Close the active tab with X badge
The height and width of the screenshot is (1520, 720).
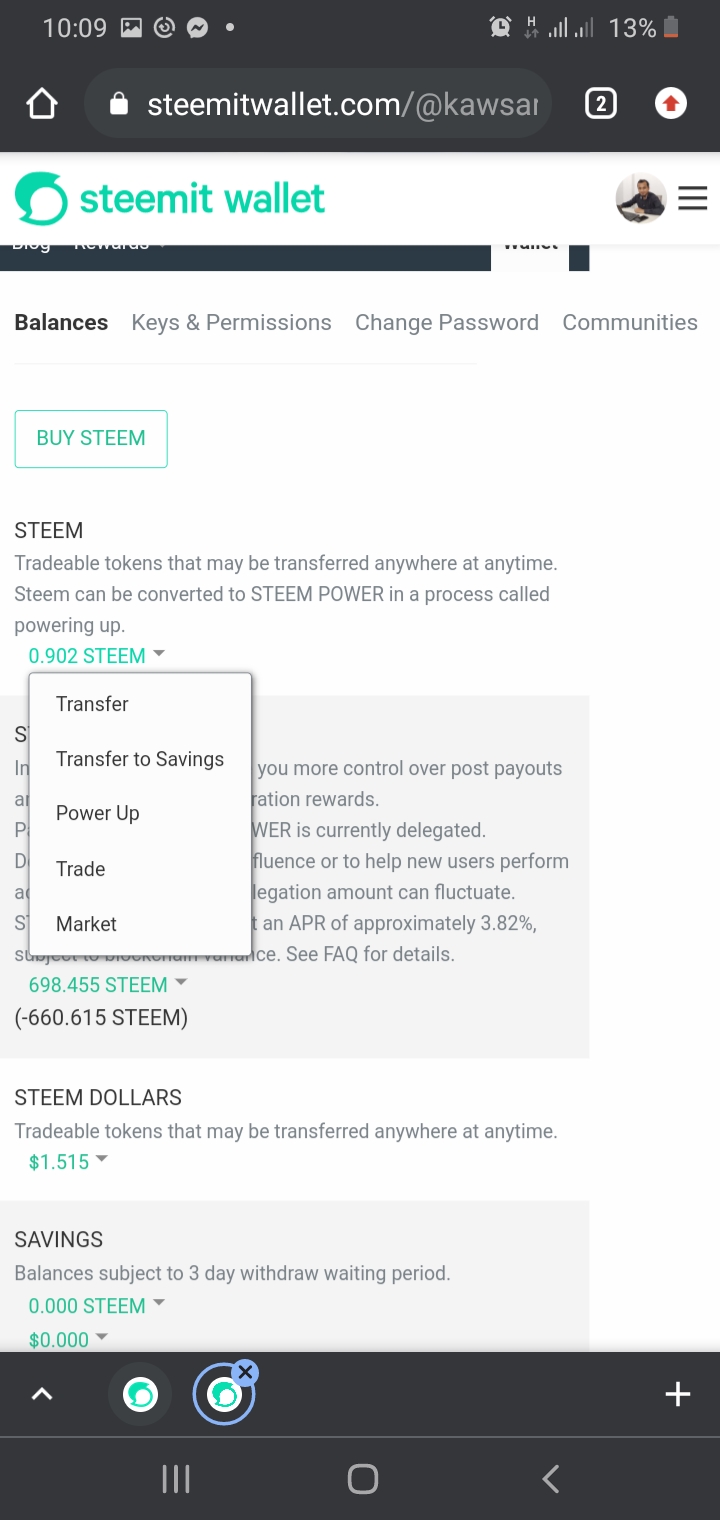point(246,1372)
